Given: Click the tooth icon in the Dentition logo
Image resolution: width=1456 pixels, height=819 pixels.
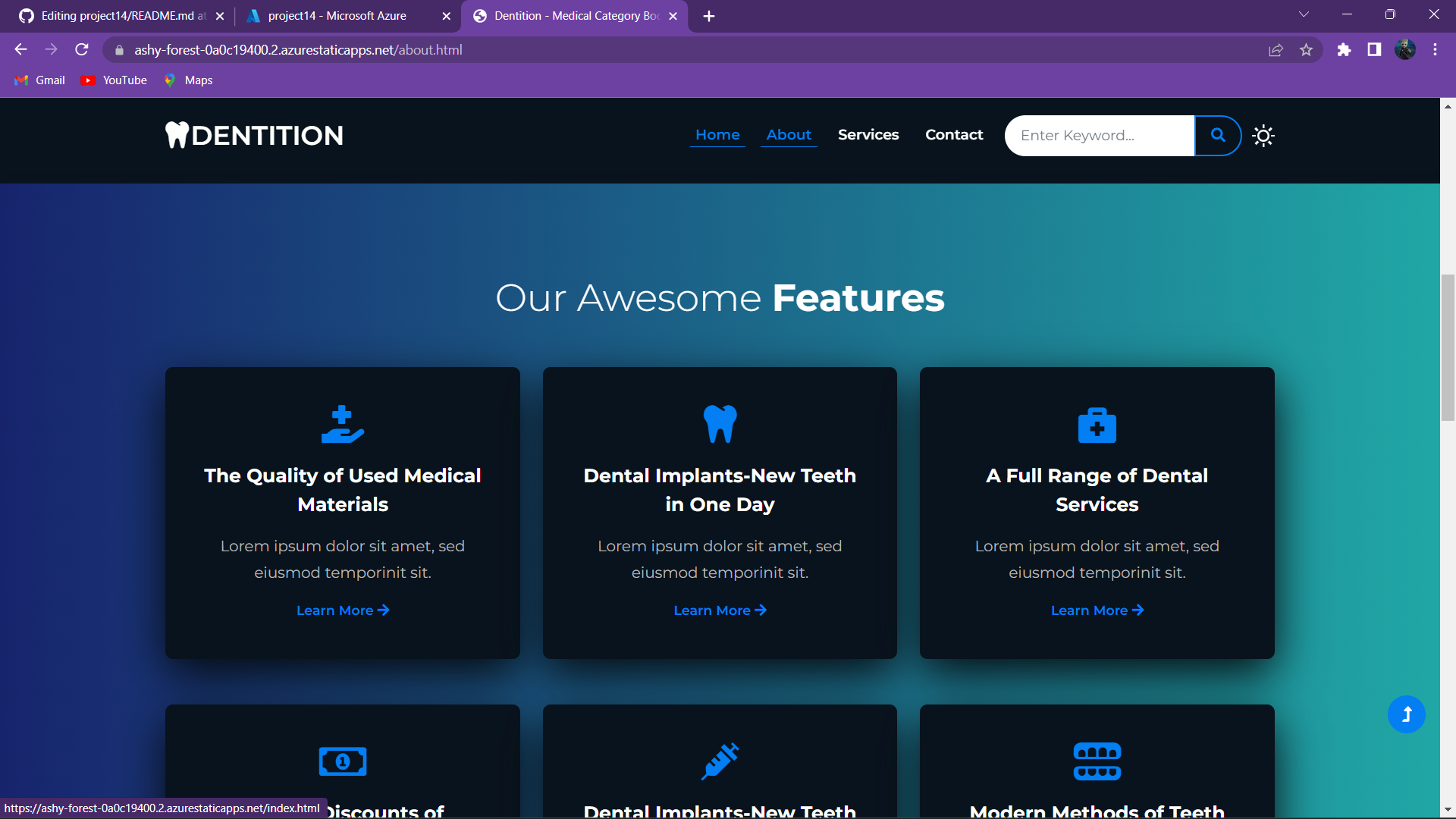Looking at the screenshot, I should (x=177, y=134).
